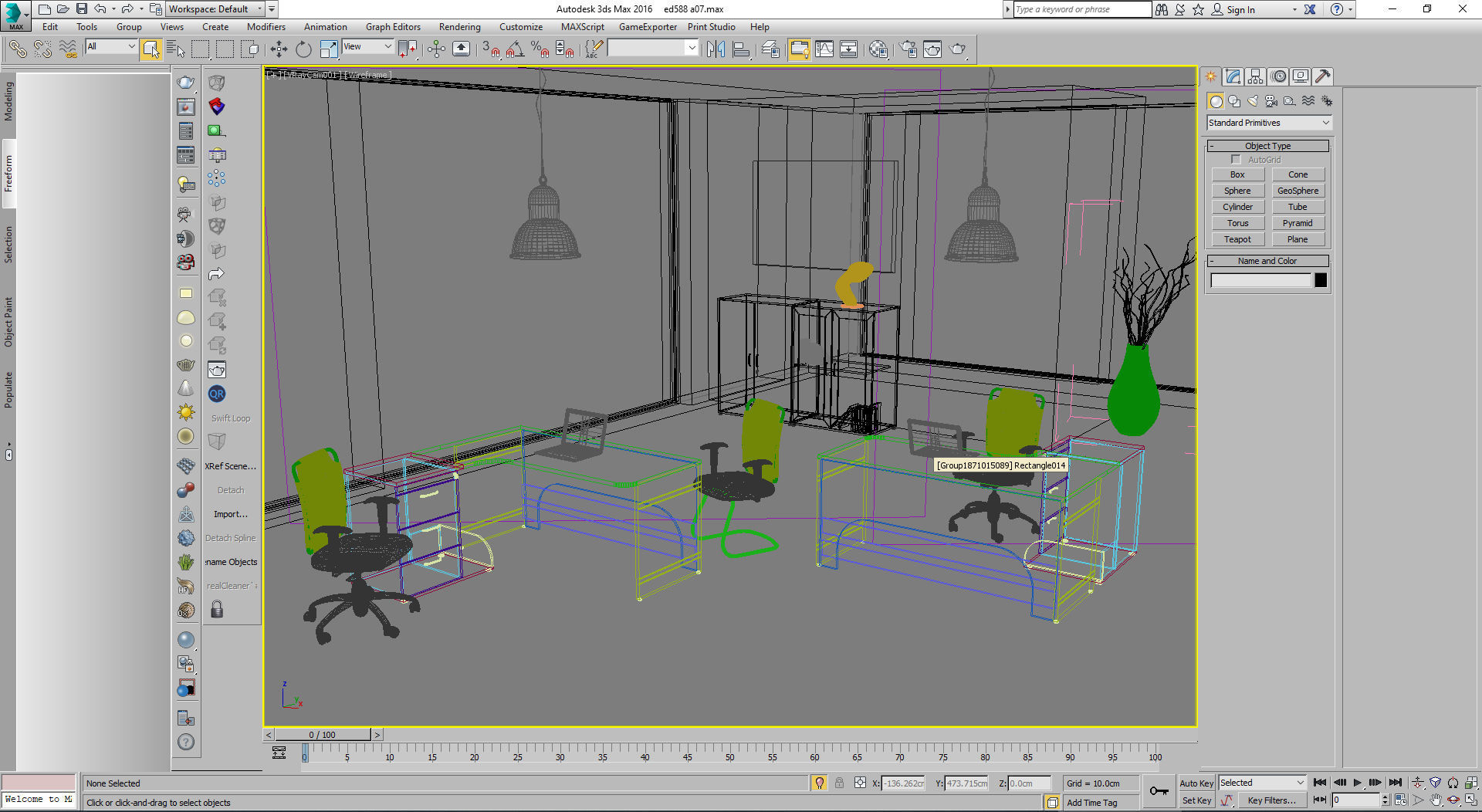Viewport: 1482px width, 812px height.
Task: Open the Customize menu
Action: (x=520, y=27)
